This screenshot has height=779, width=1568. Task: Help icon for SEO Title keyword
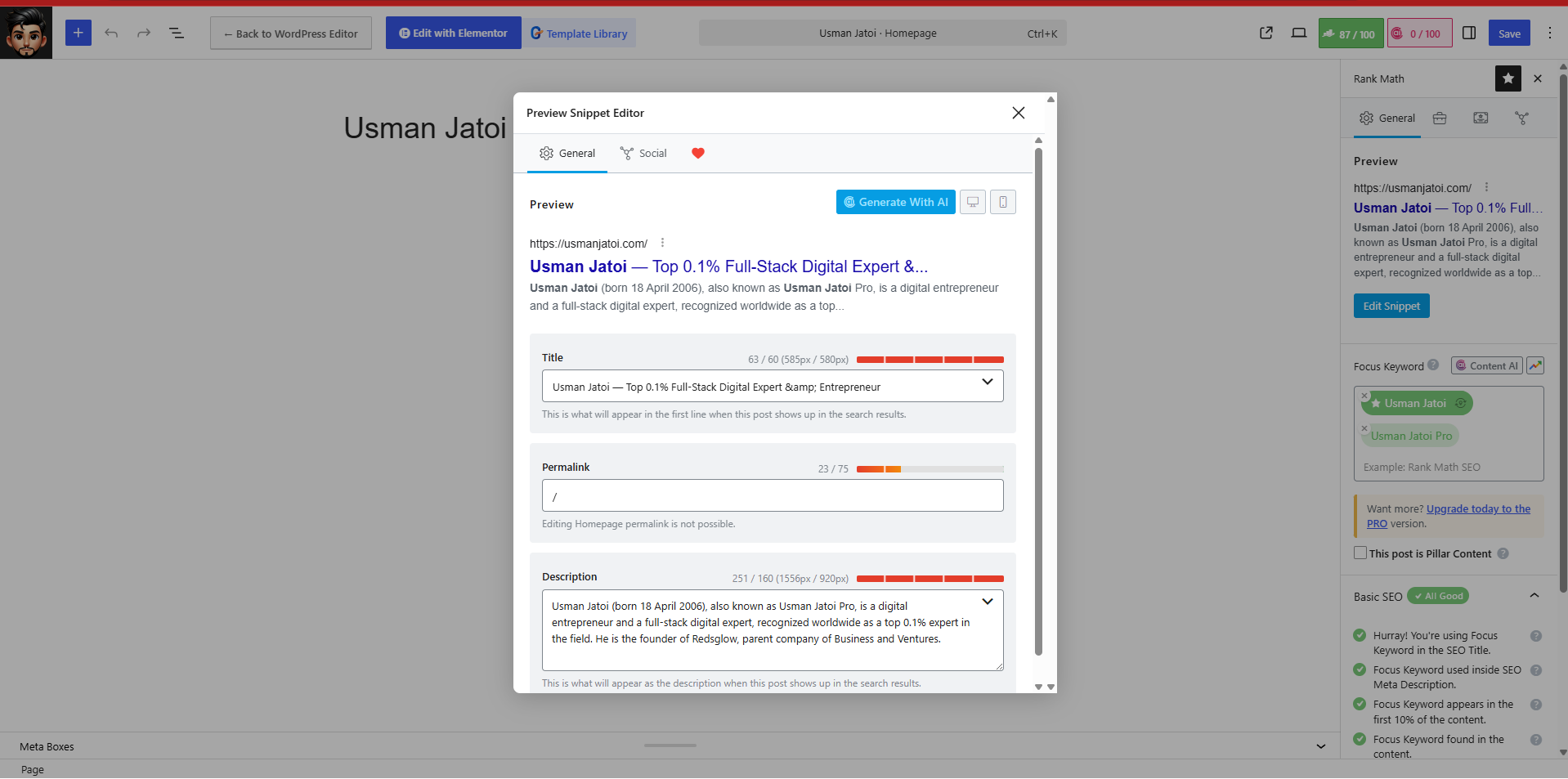click(1536, 636)
